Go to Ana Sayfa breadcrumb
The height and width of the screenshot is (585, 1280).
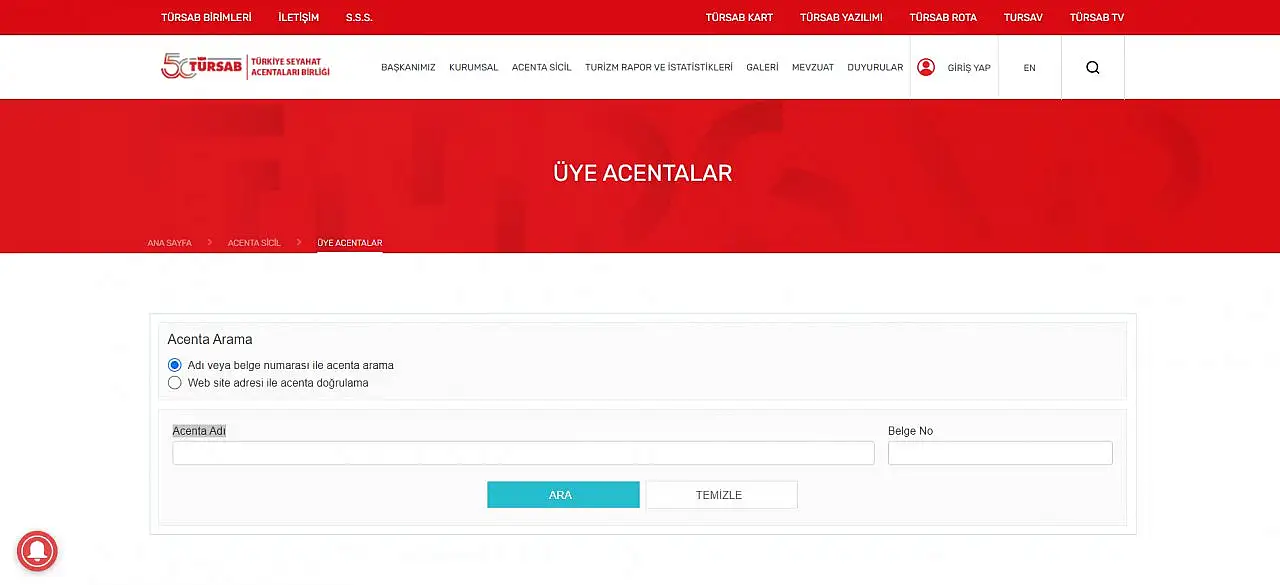click(169, 243)
